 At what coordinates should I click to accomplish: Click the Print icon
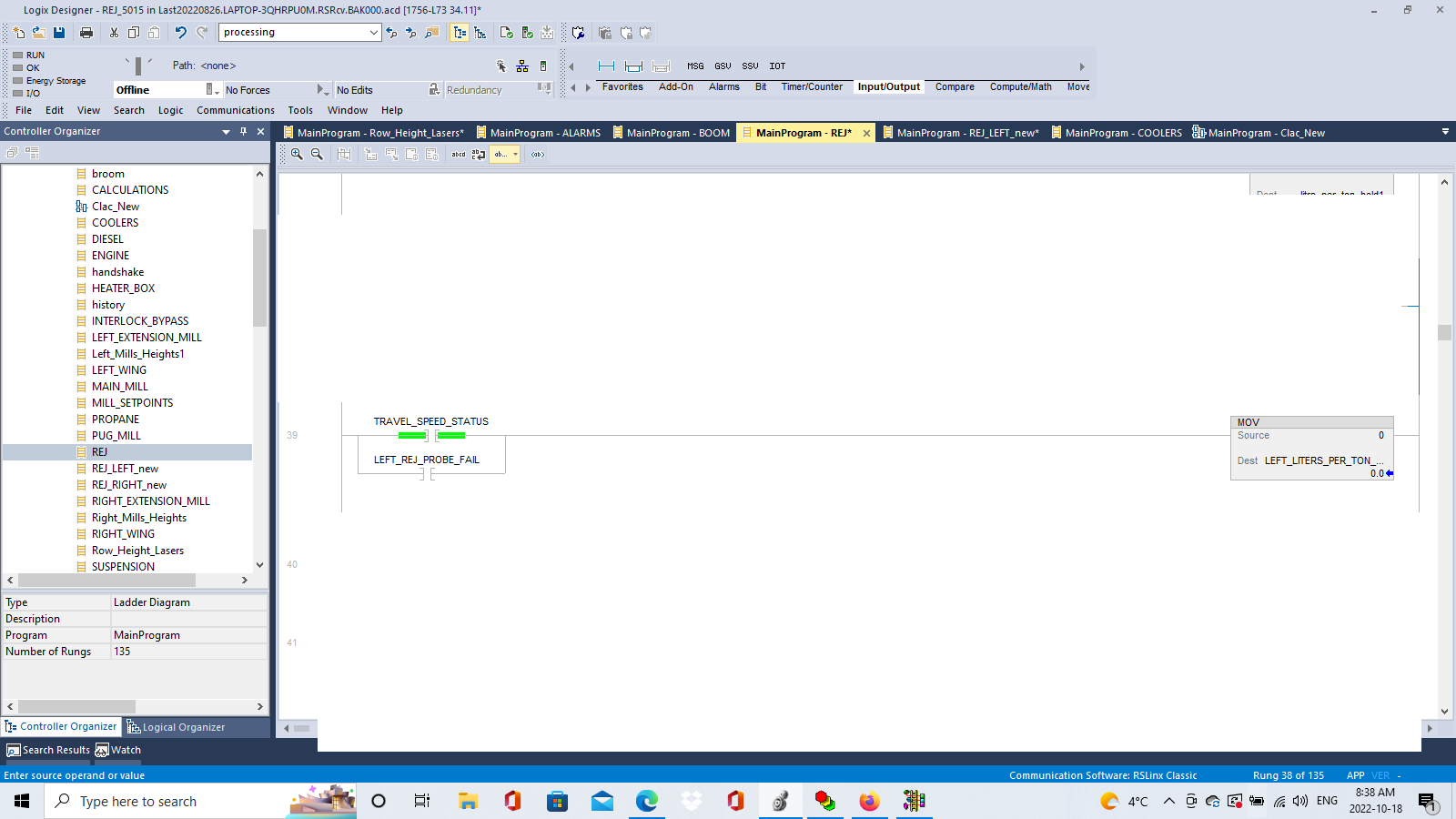[x=86, y=33]
